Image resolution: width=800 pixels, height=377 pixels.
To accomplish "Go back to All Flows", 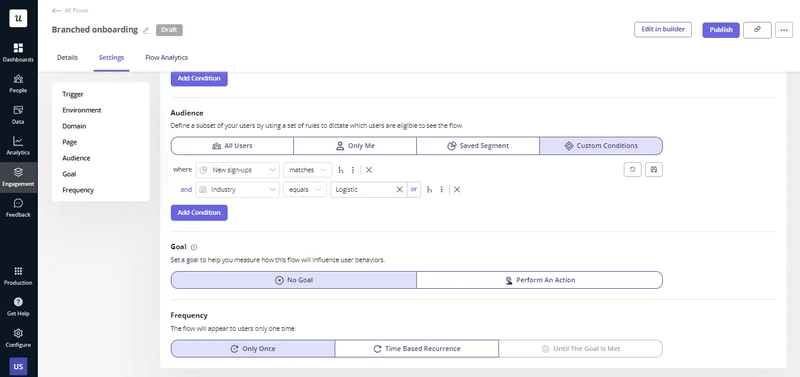I will click(70, 10).
